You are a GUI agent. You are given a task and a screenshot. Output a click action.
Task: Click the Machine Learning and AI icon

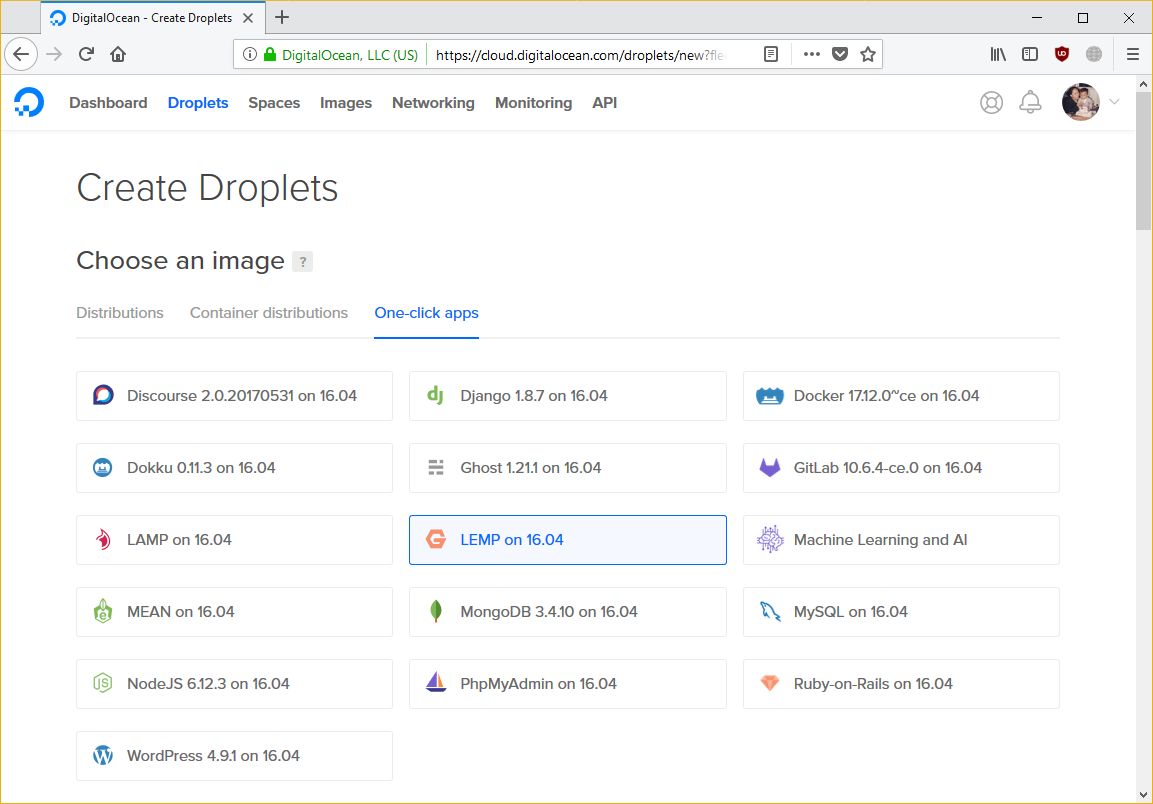coord(770,539)
